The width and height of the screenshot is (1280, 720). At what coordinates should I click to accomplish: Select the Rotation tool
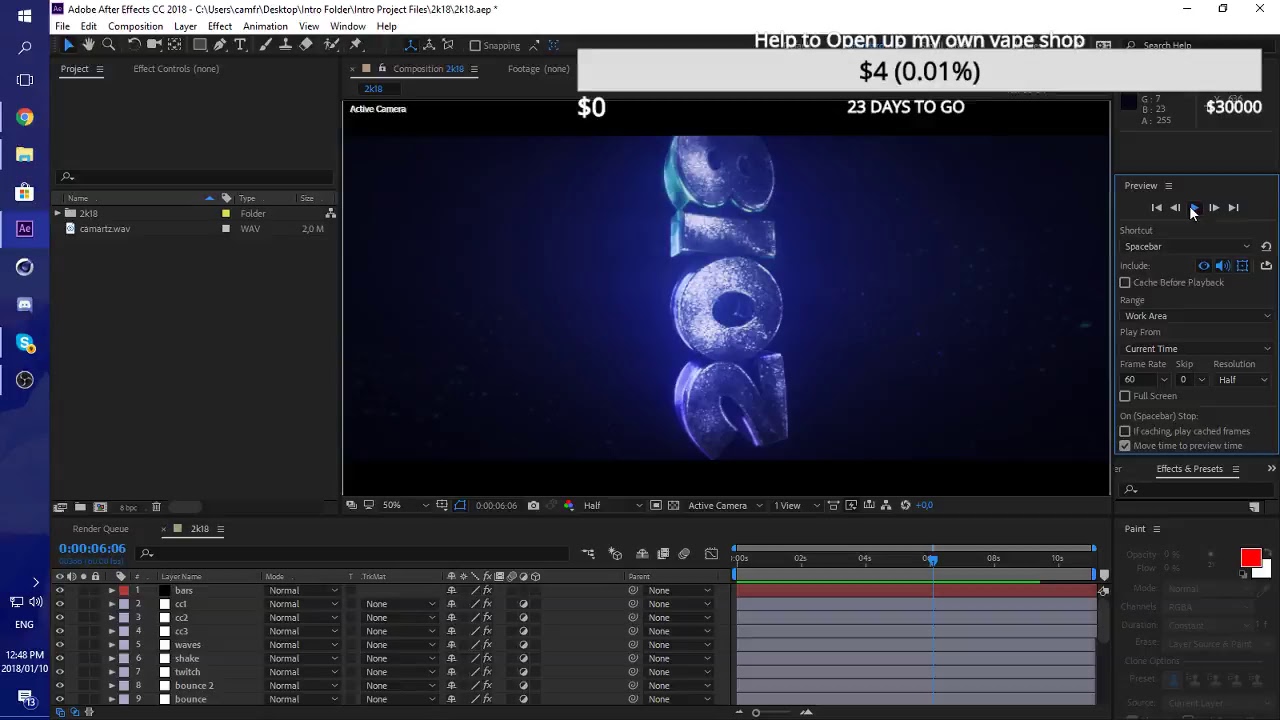click(x=134, y=45)
